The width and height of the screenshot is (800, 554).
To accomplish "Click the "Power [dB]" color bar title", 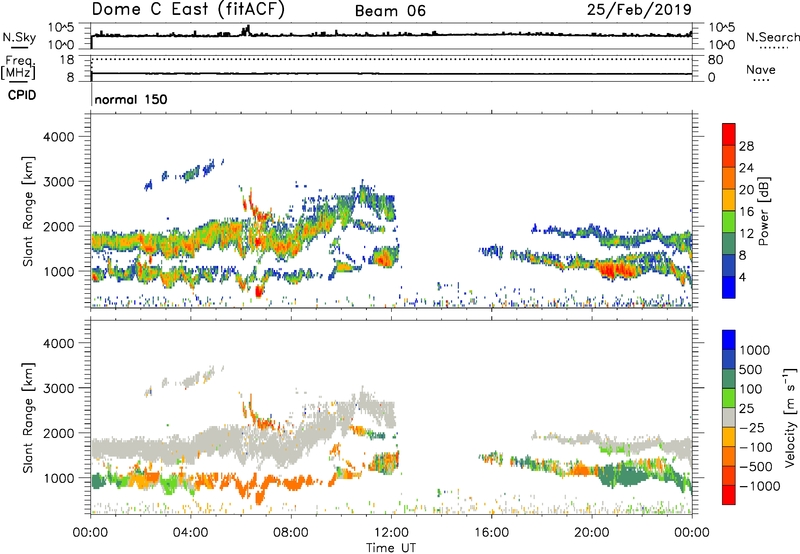I will coord(763,211).
